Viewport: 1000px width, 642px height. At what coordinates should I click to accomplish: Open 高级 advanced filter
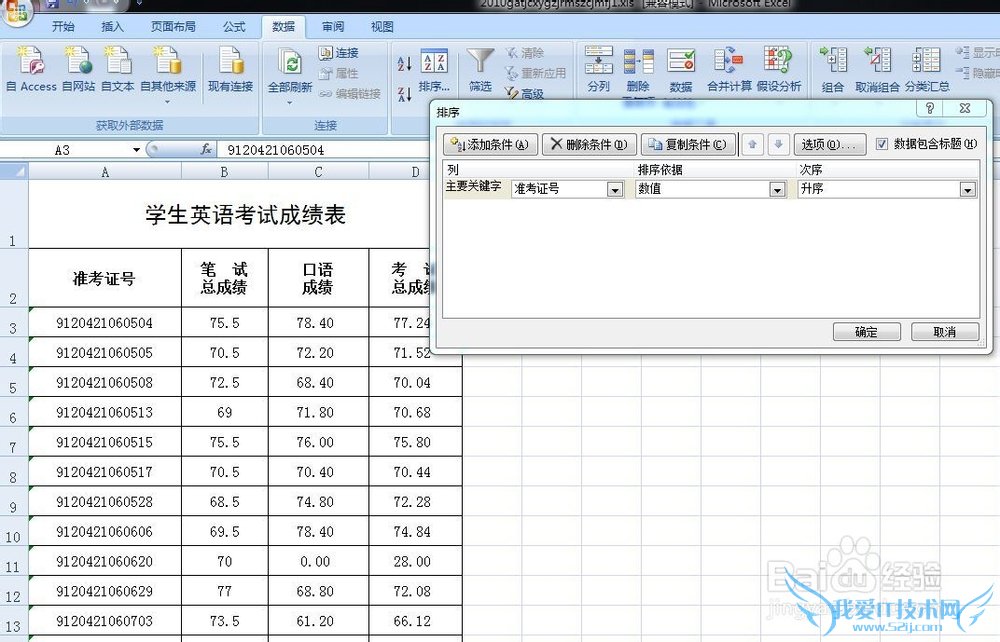pos(524,94)
